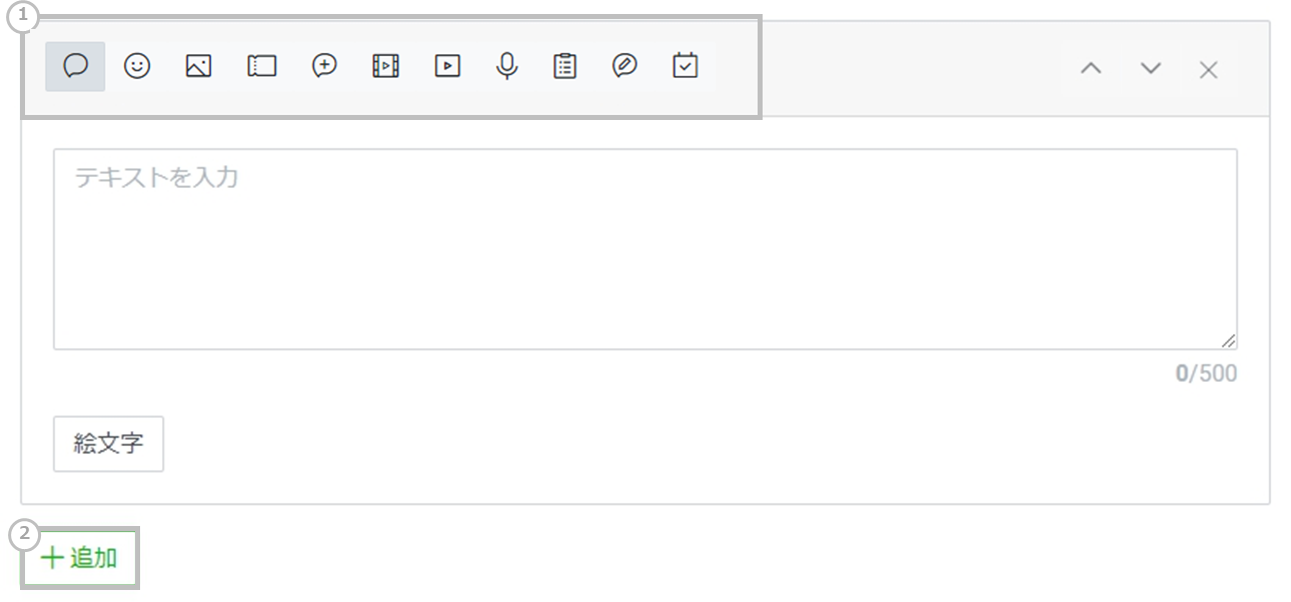
Task: Select the calendar checkmark icon
Action: point(685,67)
